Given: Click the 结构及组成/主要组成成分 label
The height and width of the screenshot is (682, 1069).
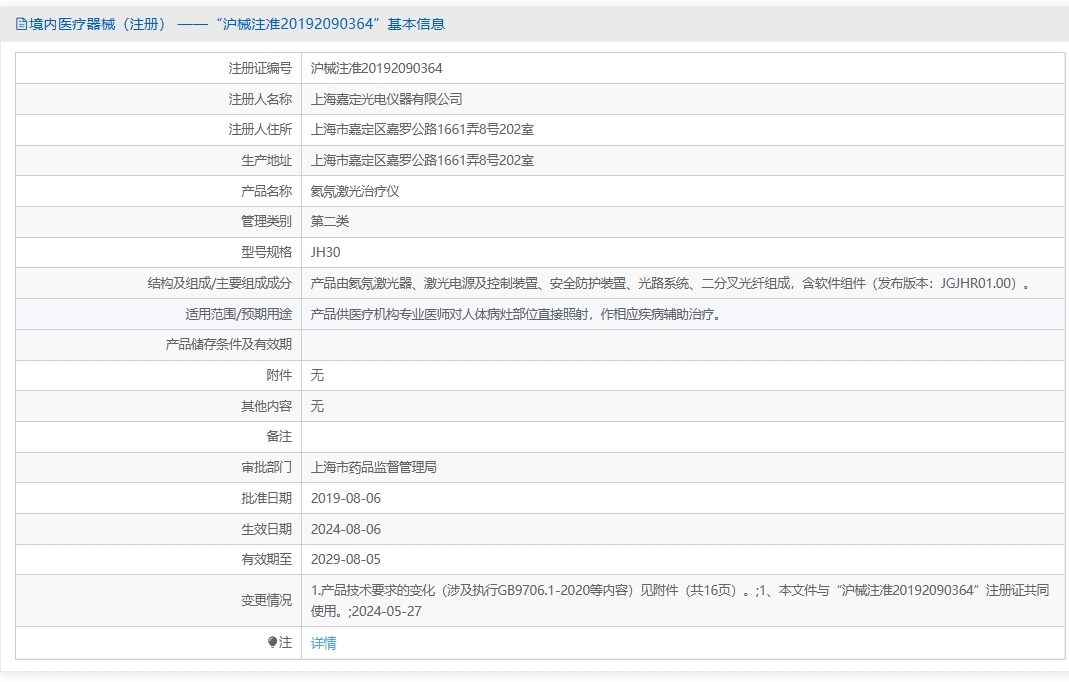Looking at the screenshot, I should tap(220, 283).
